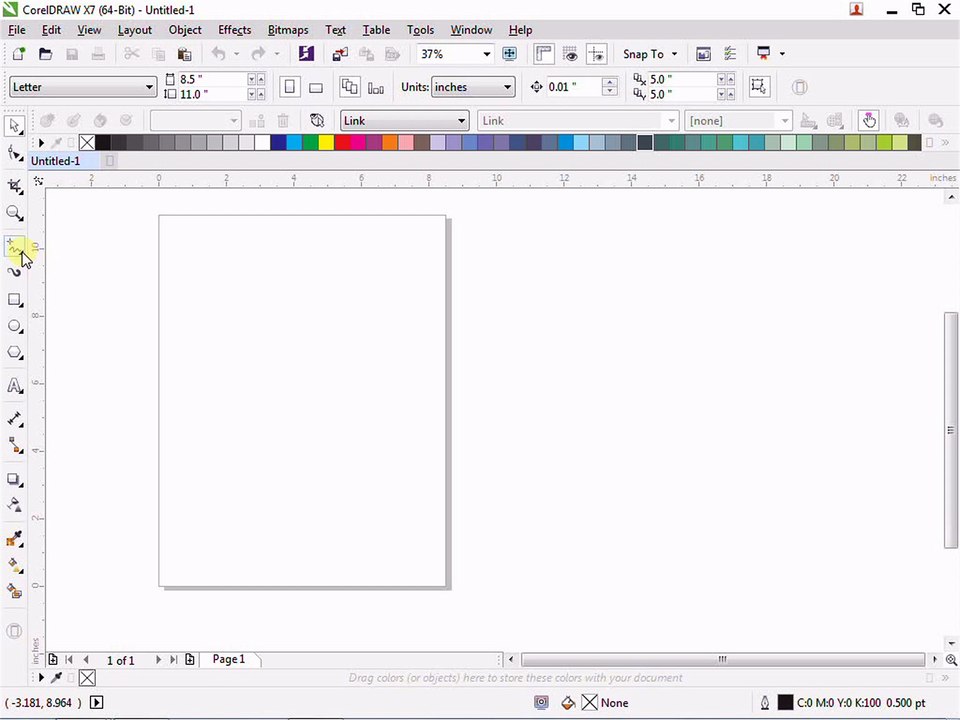
Task: Increase the nudge distance stepper
Action: tap(609, 82)
